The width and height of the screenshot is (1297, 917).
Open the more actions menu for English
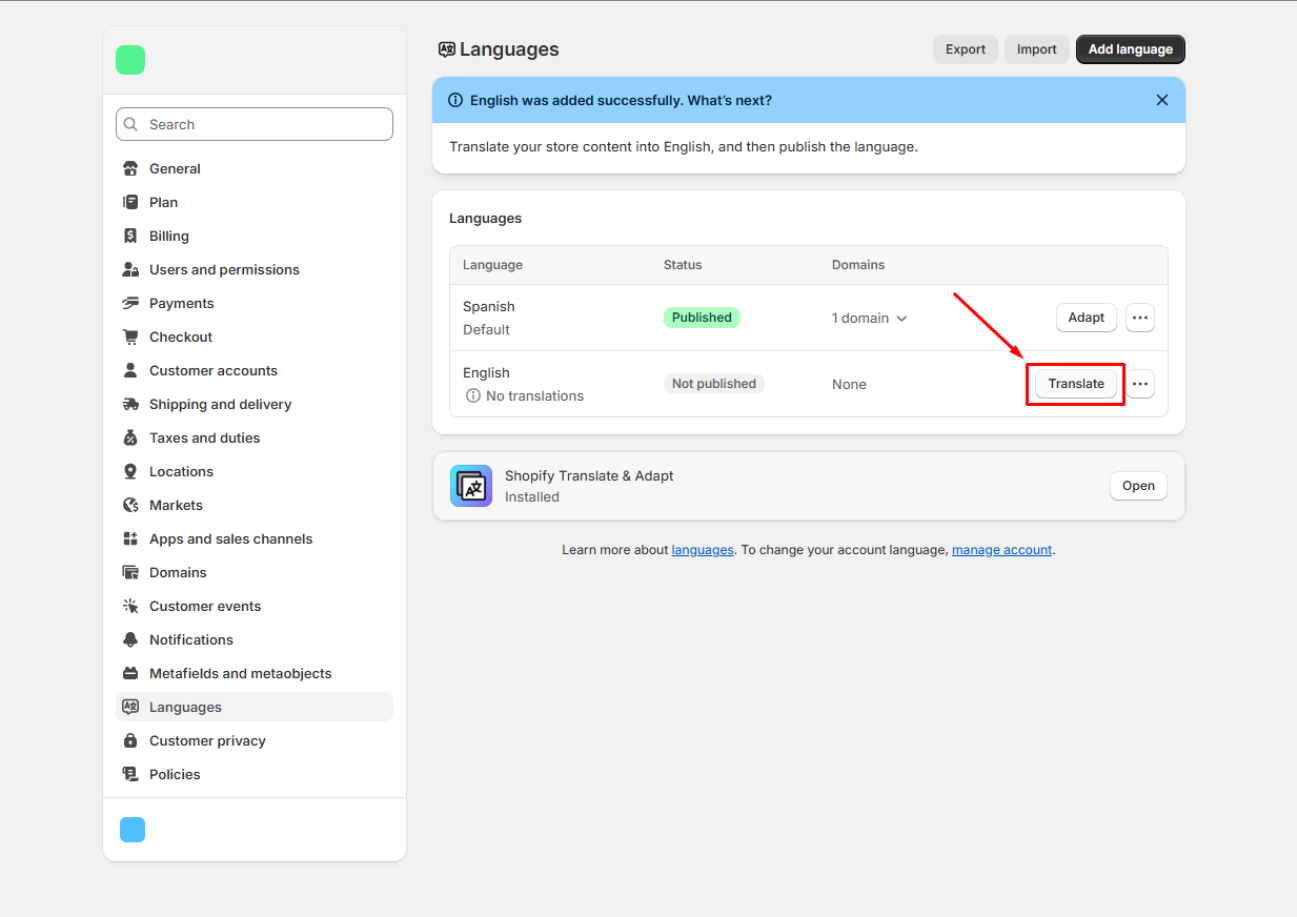[x=1140, y=384]
